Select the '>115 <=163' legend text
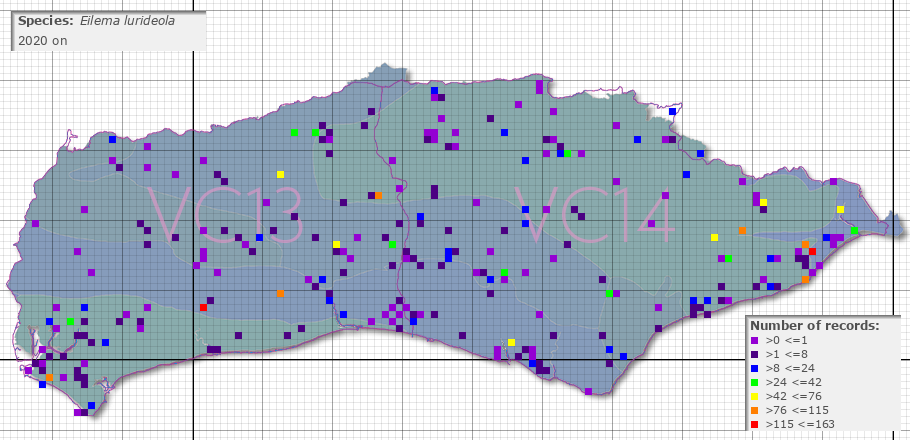 [800, 424]
